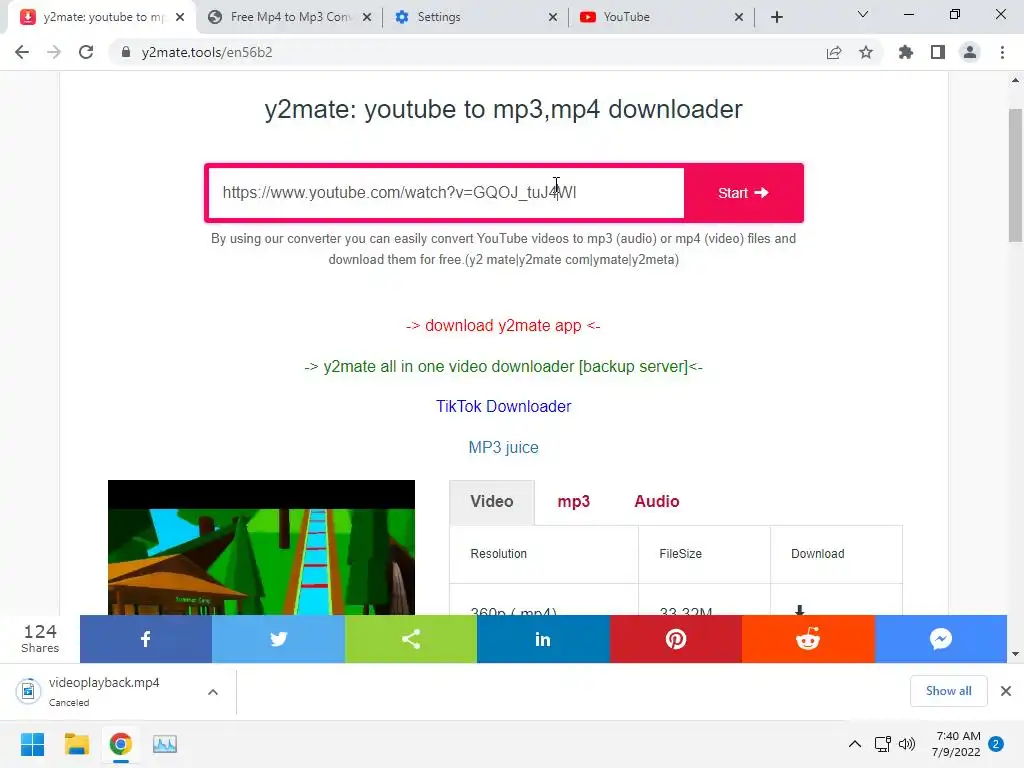Open y2mate all in one backup server link

click(x=503, y=366)
